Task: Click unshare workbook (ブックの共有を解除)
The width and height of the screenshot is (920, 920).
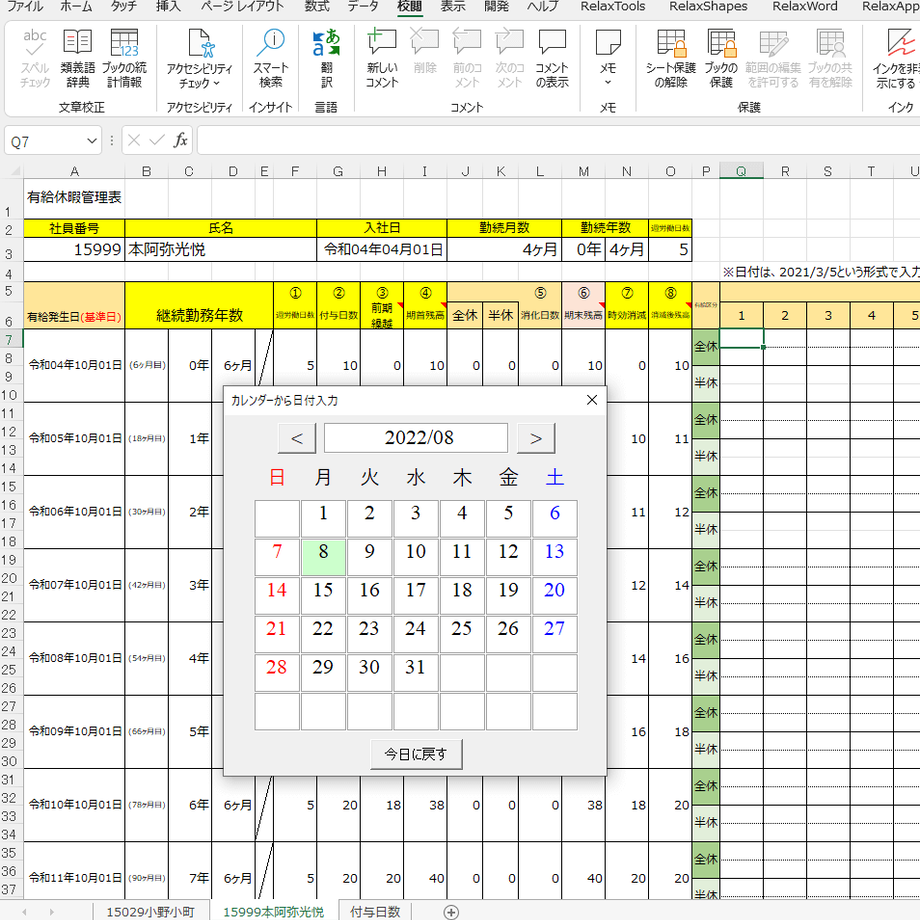Action: [x=830, y=58]
